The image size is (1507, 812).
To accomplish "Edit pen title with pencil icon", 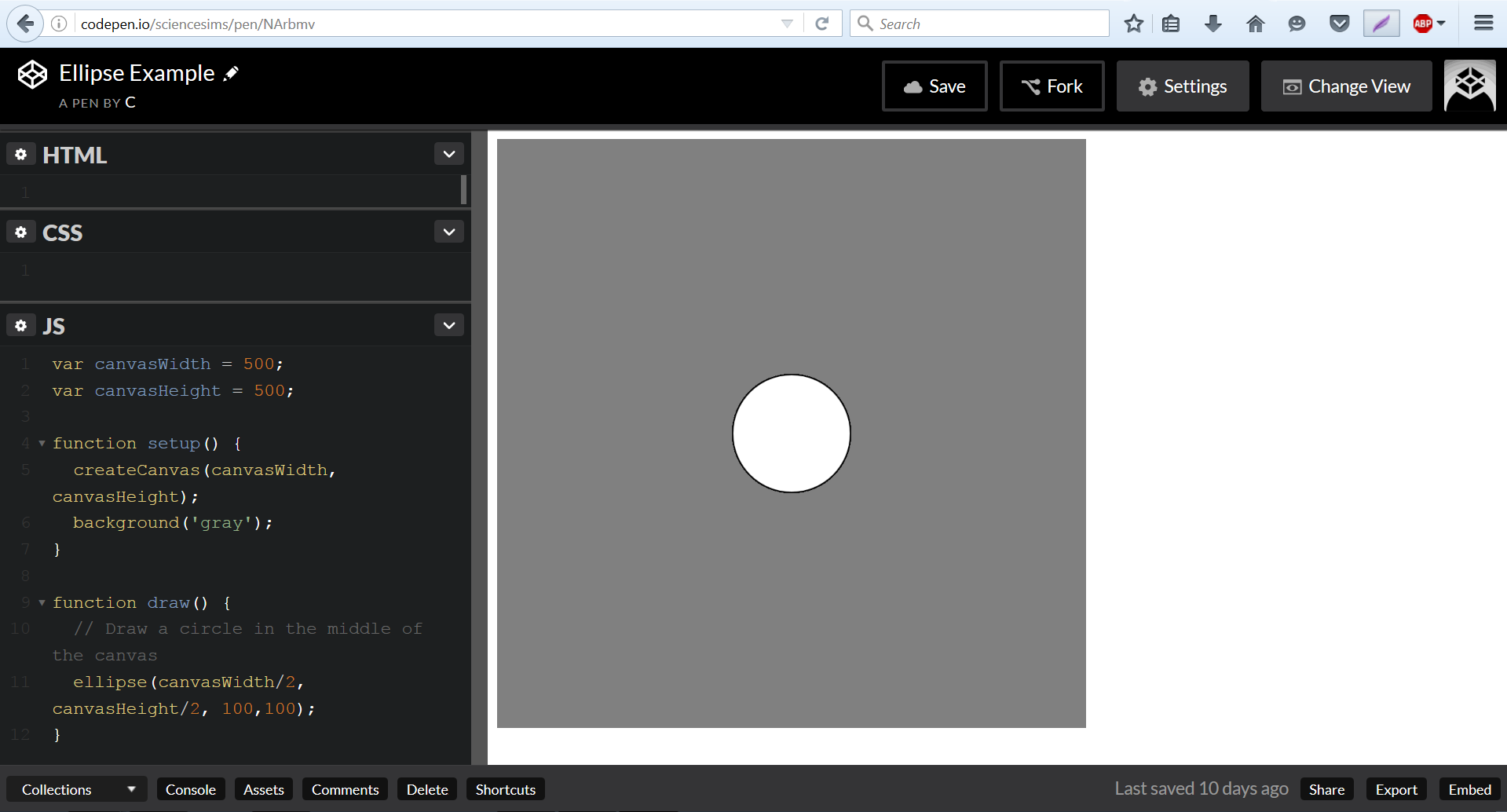I will [231, 74].
